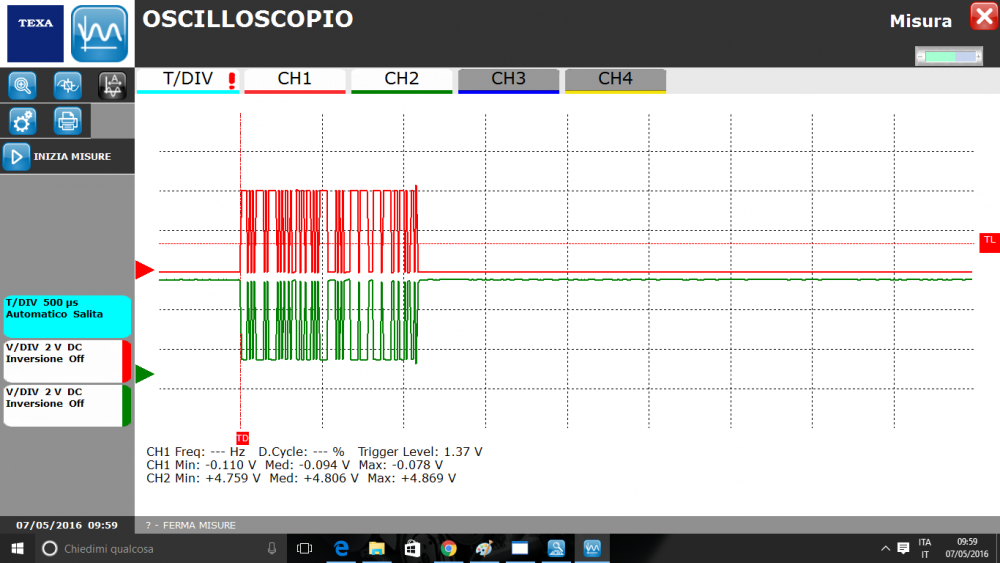The height and width of the screenshot is (563, 1000).
Task: Click the zoom magnifier tool icon
Action: click(21, 85)
